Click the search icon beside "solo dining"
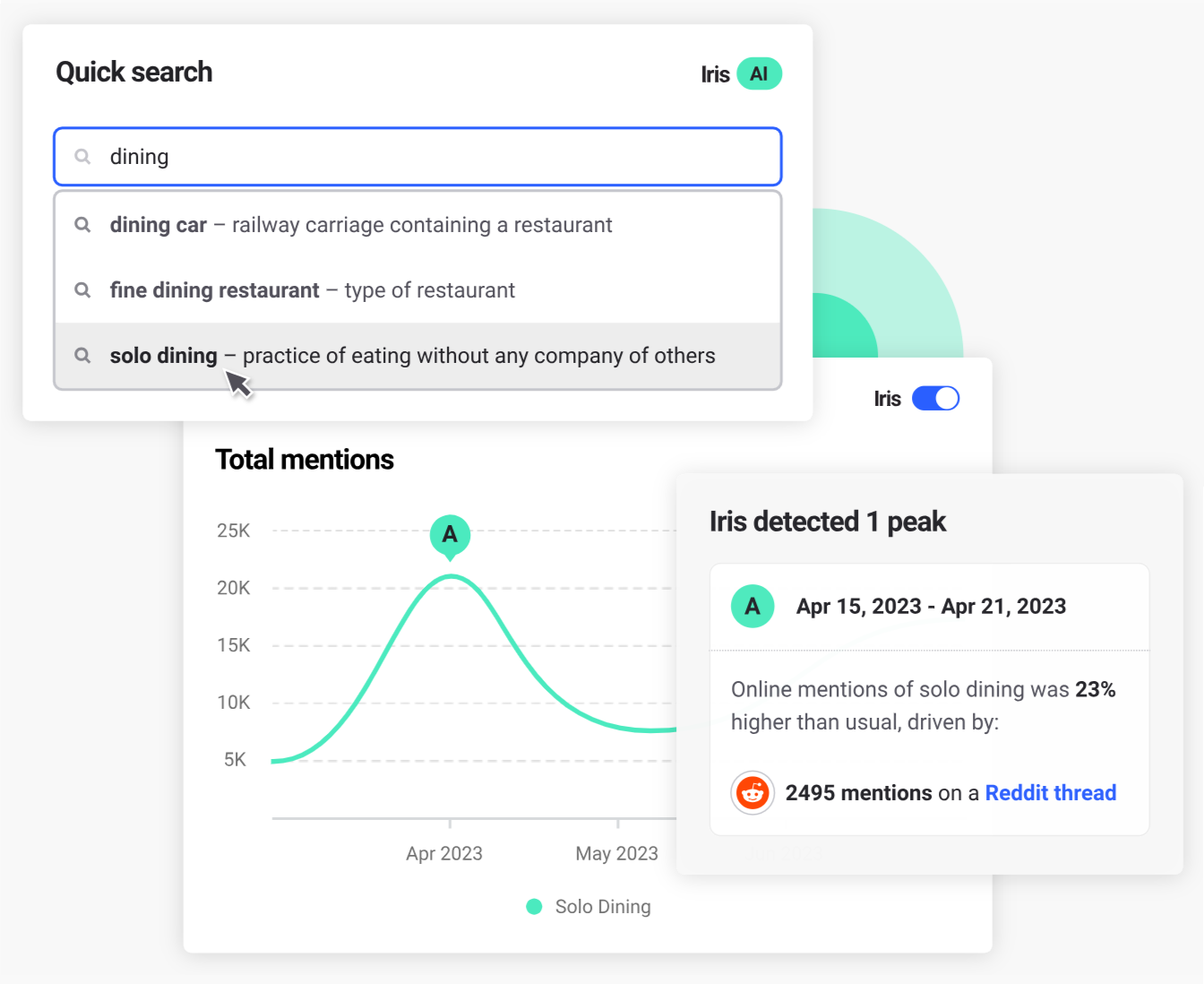 click(82, 356)
